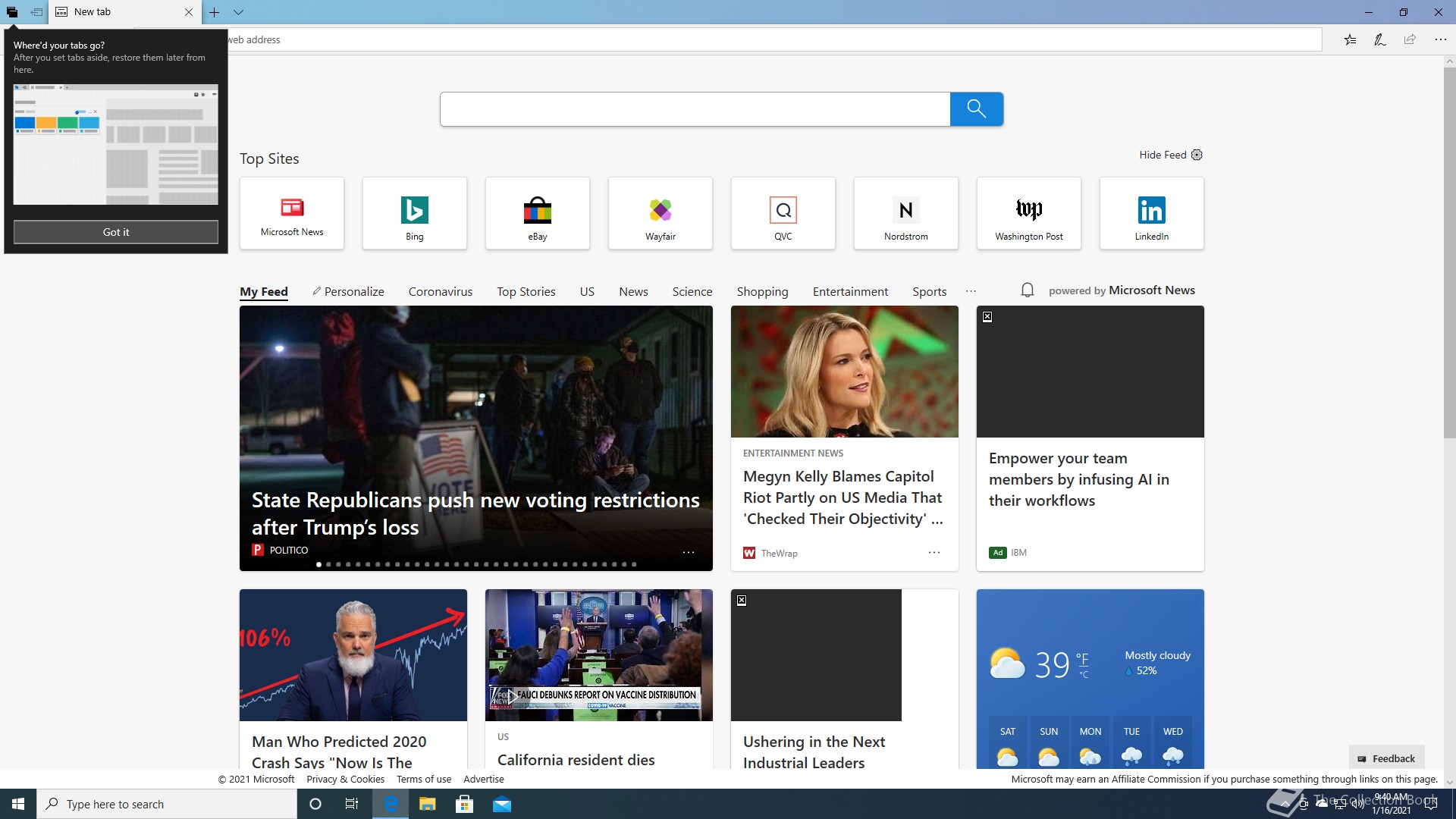
Task: Open feed settings gear icon
Action: point(1197,155)
